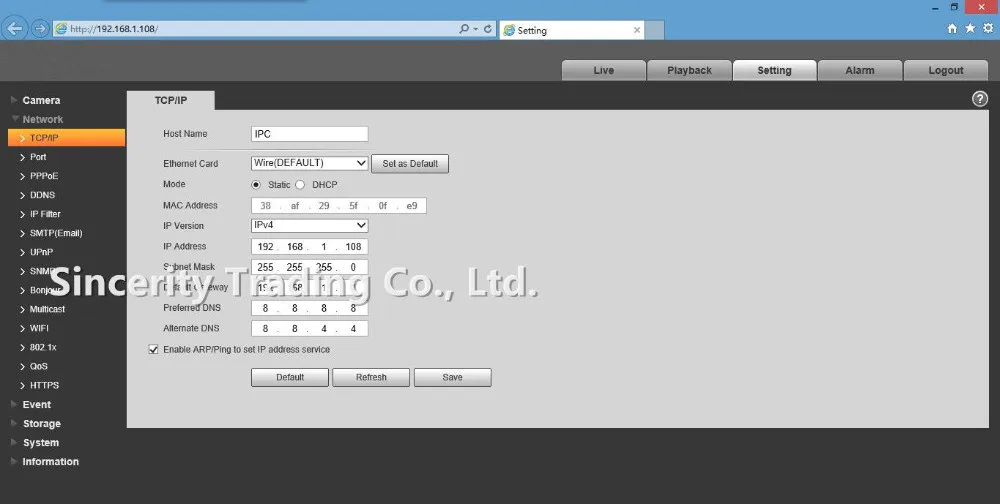Viewport: 1000px width, 504px height.
Task: Click the Set as Default button
Action: click(x=410, y=164)
